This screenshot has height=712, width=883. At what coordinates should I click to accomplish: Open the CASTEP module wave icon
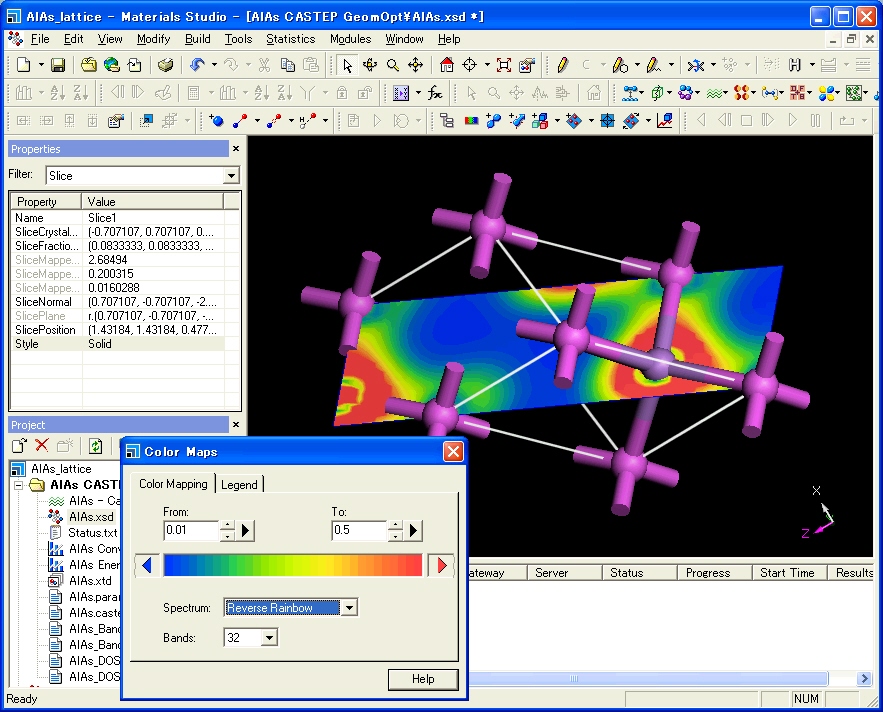pyautogui.click(x=714, y=93)
